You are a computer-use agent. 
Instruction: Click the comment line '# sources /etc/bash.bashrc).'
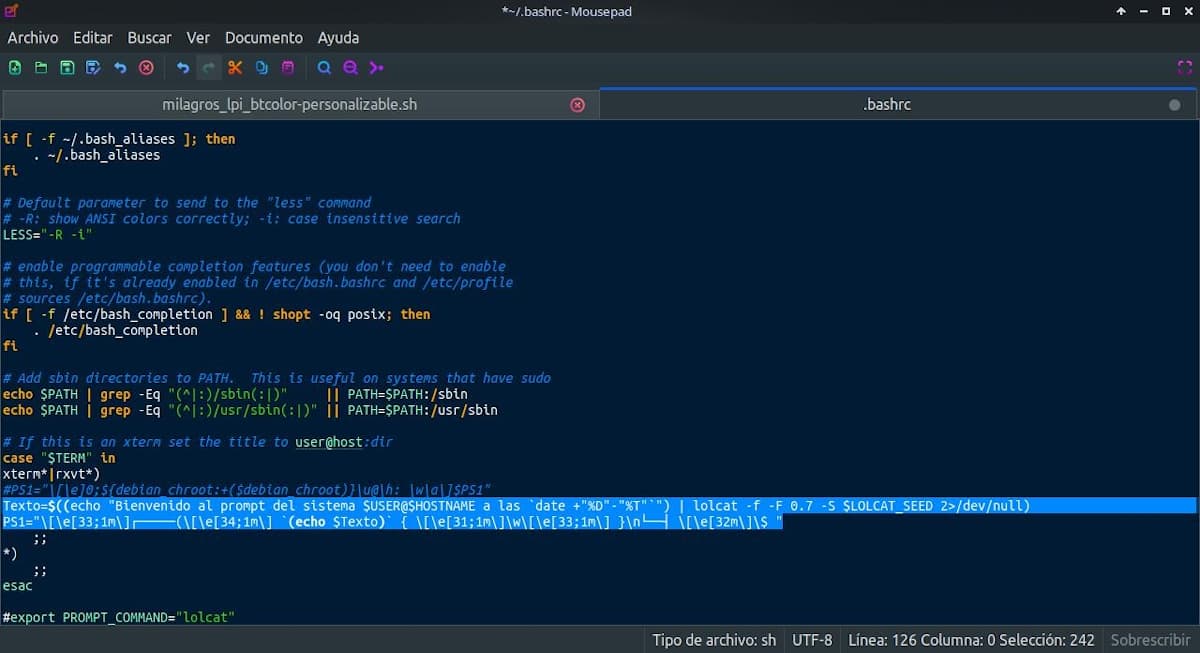pos(107,298)
